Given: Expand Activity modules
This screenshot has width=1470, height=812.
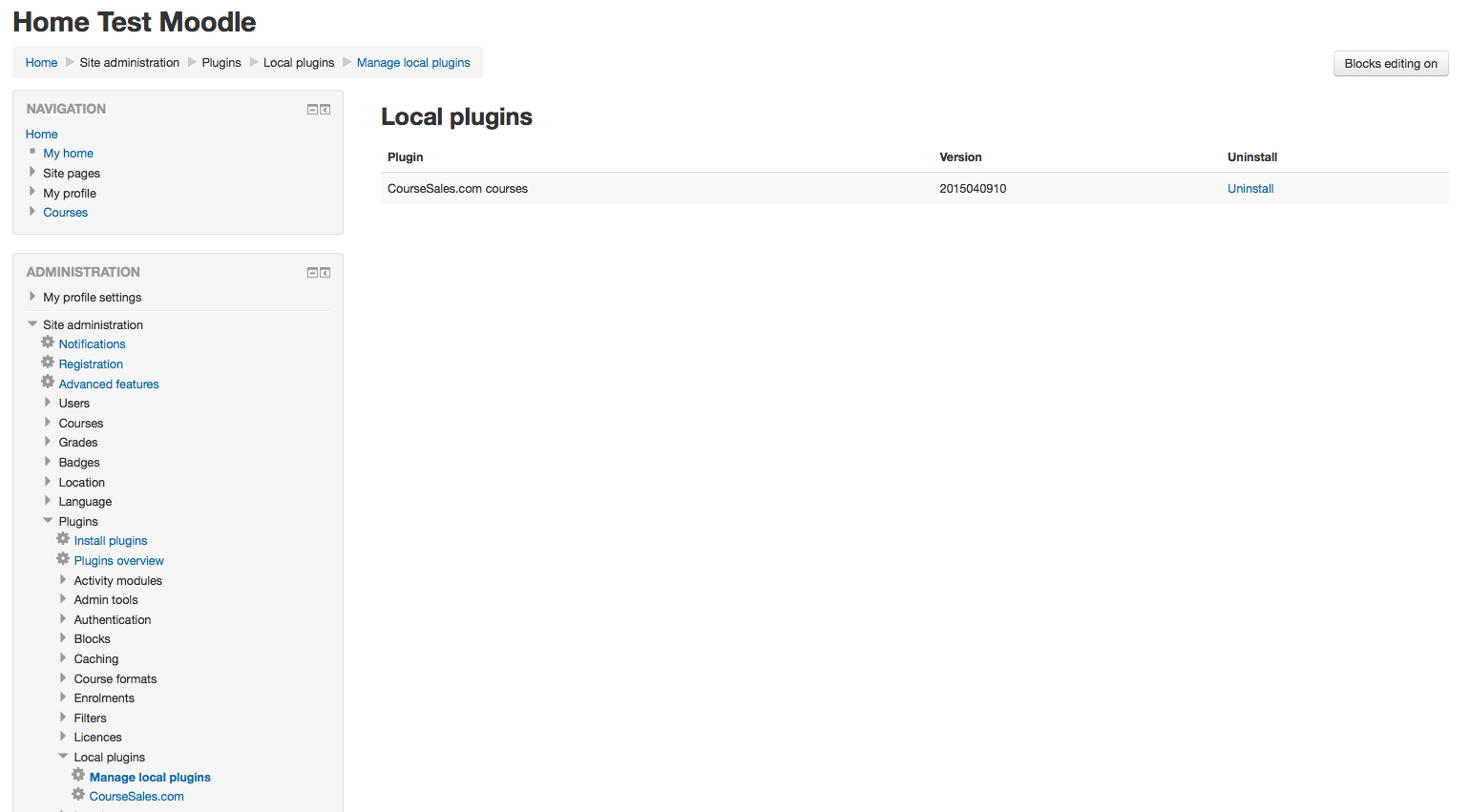Looking at the screenshot, I should (63, 580).
